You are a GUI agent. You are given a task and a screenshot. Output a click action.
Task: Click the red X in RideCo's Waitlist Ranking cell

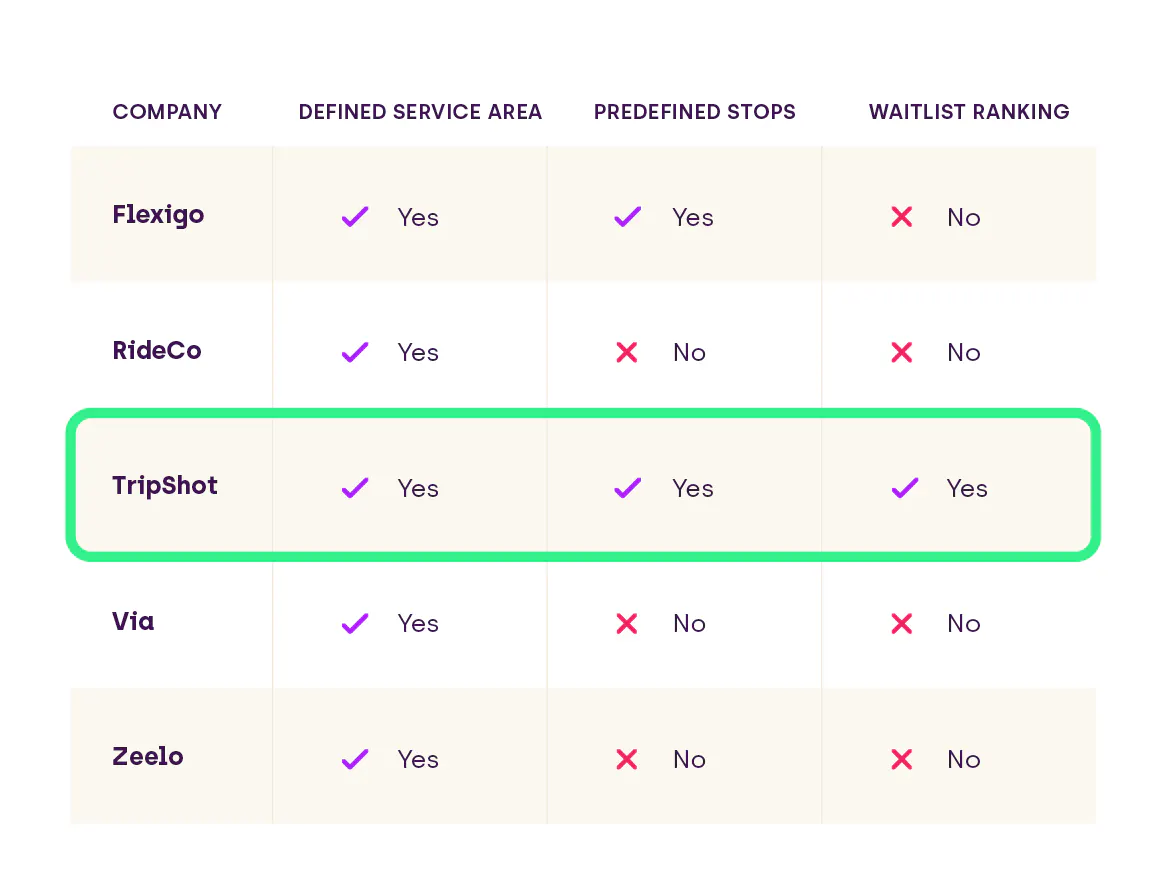click(x=901, y=352)
